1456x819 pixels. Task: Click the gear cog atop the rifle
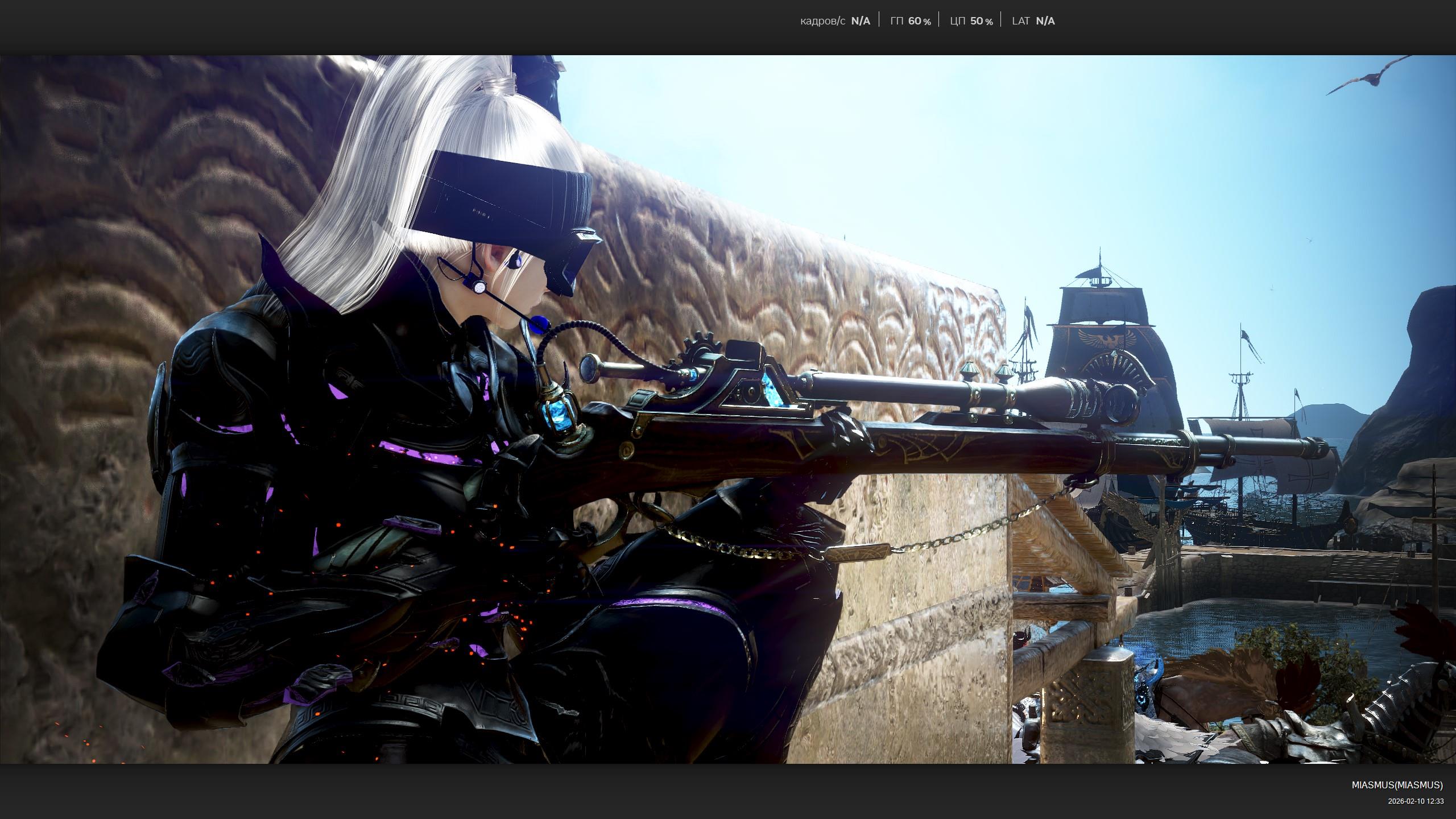703,348
